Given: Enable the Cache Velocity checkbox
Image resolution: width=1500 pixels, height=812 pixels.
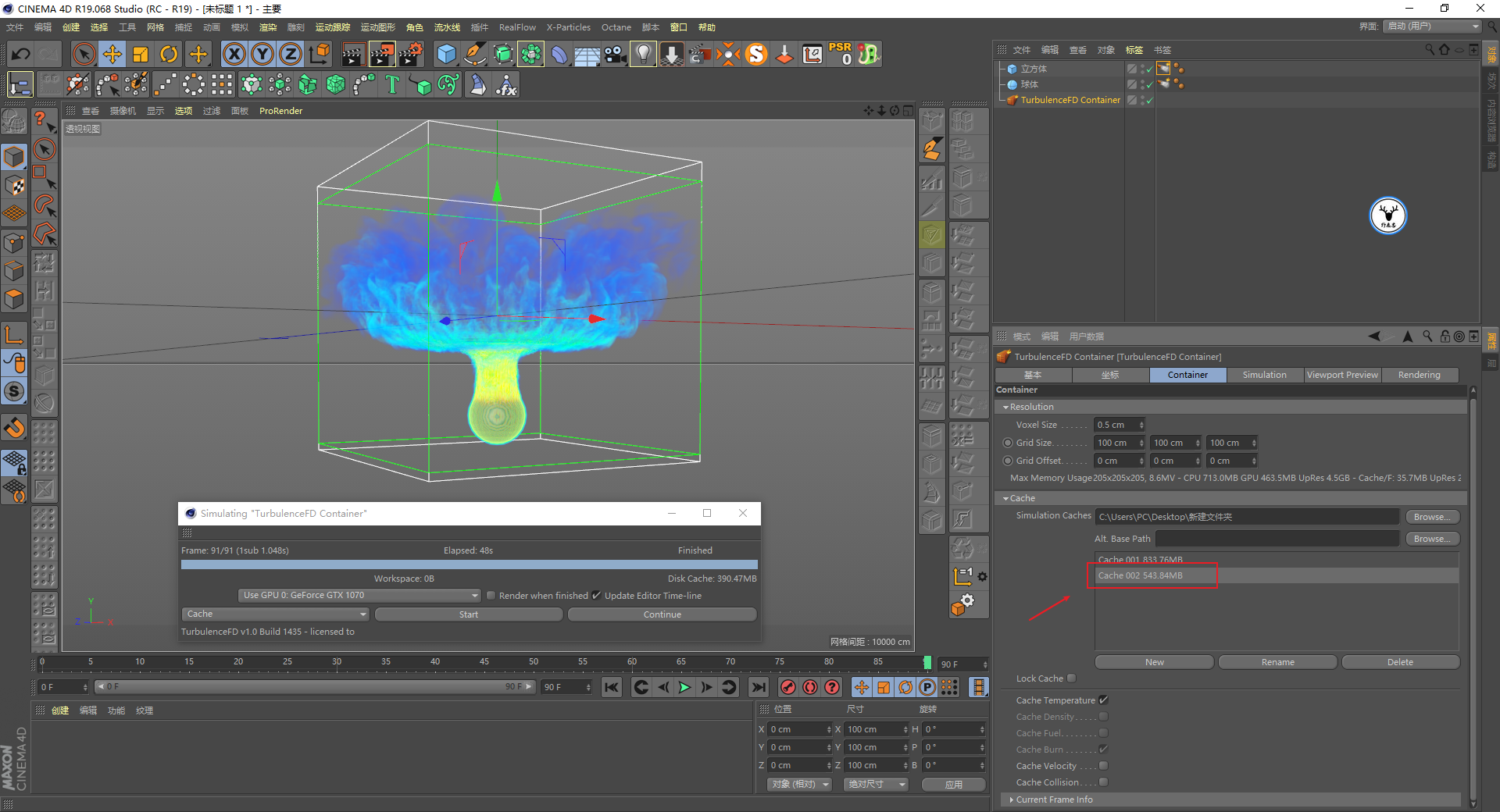Looking at the screenshot, I should tap(1103, 766).
